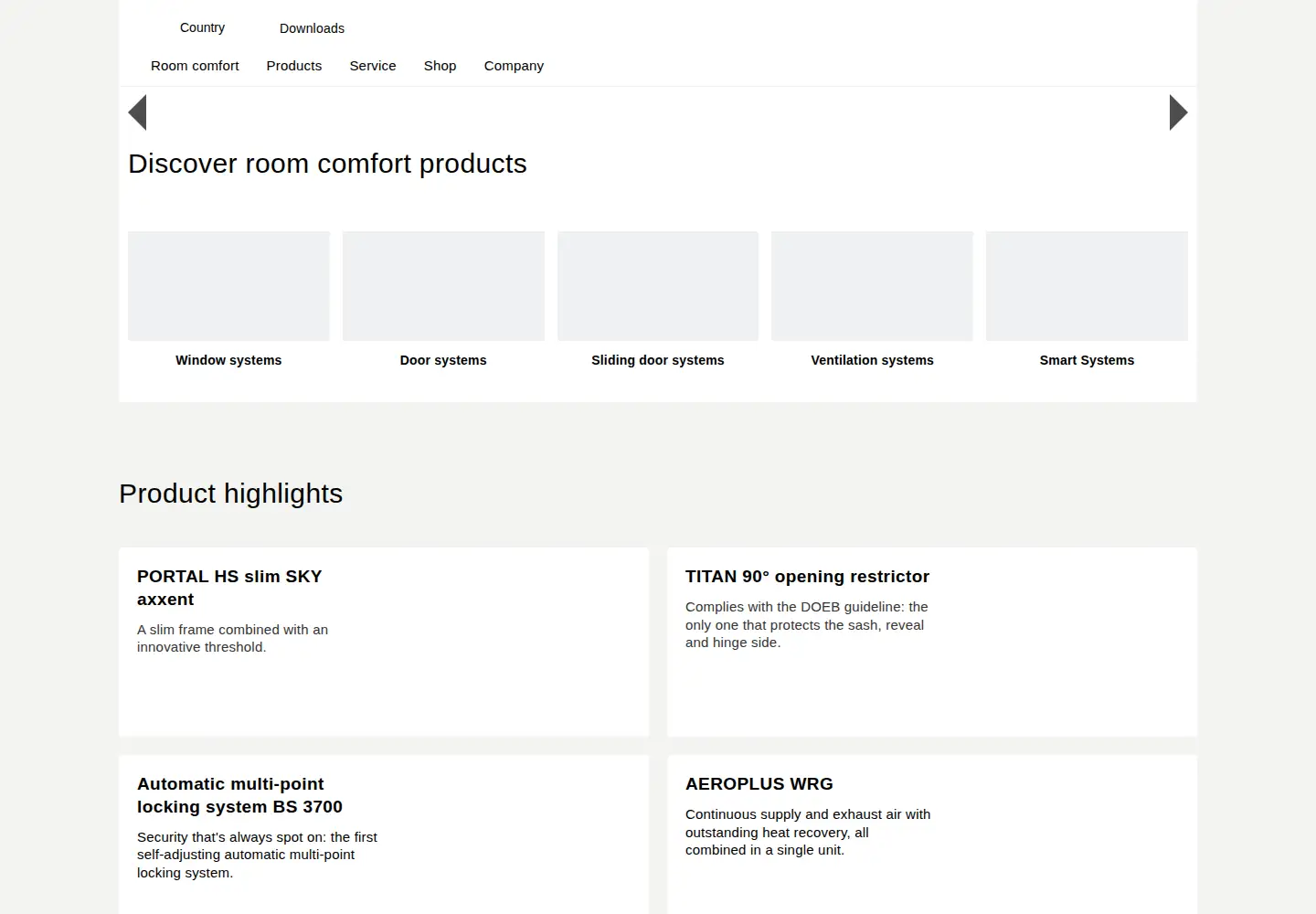Click the Sliding door systems label

(x=658, y=360)
